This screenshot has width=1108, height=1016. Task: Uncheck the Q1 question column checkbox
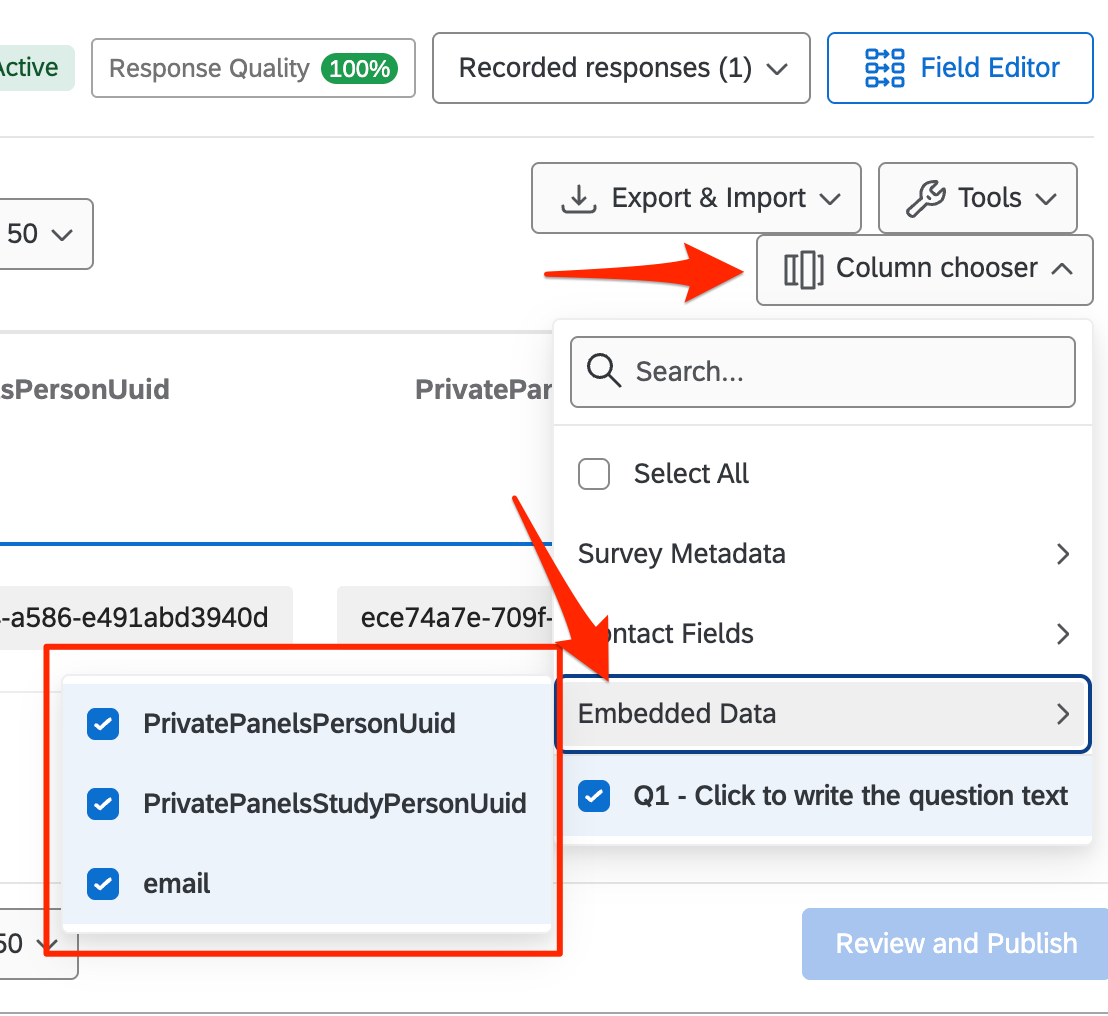[x=594, y=797]
